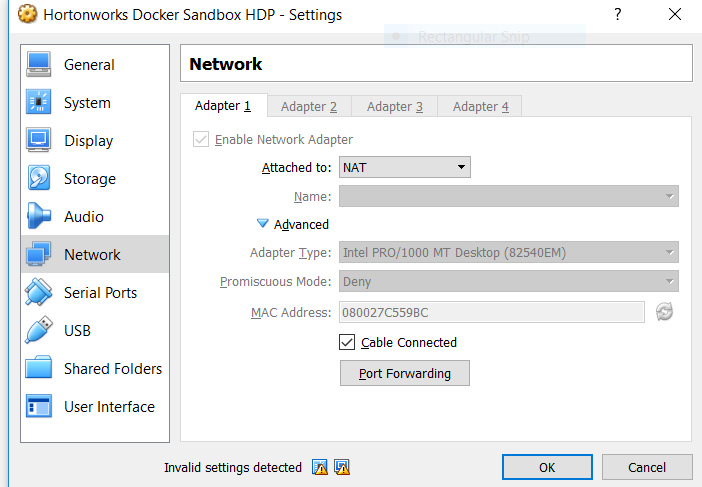Image resolution: width=702 pixels, height=487 pixels.
Task: Open the Audio speaker icon
Action: click(39, 217)
